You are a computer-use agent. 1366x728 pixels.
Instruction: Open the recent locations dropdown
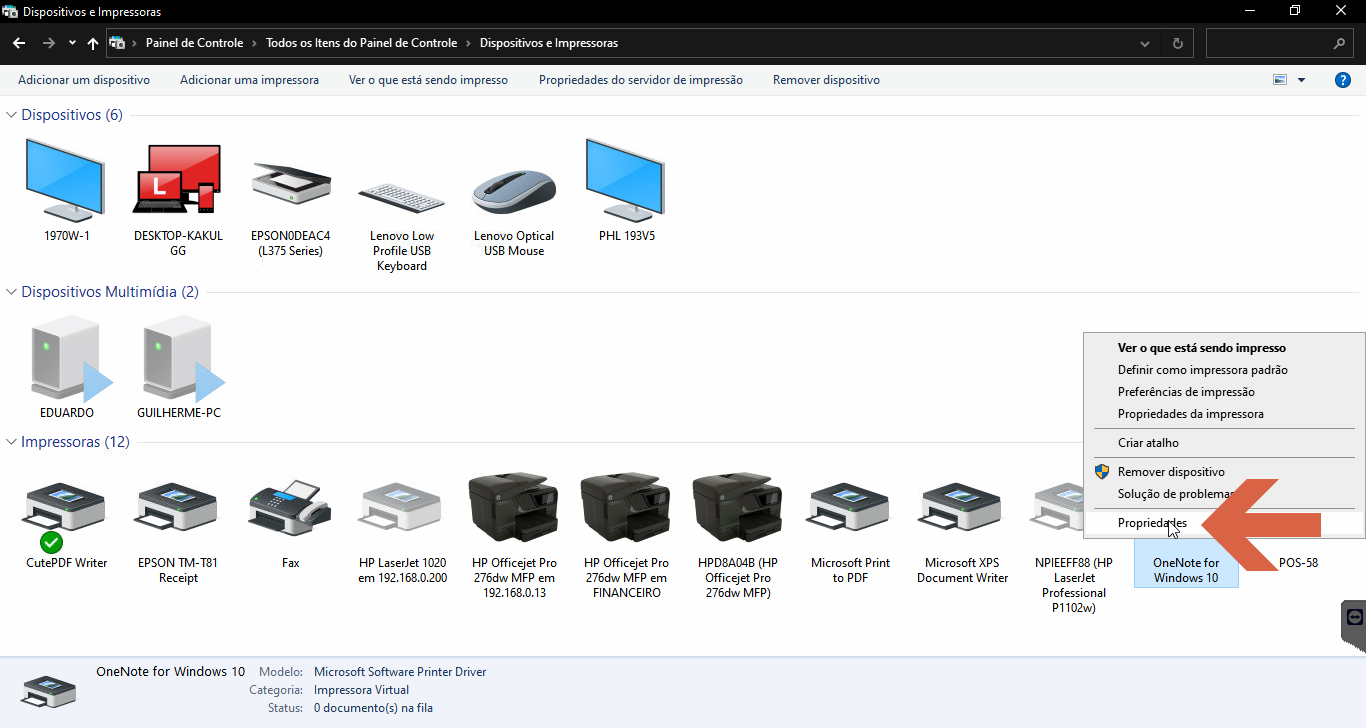(x=72, y=43)
